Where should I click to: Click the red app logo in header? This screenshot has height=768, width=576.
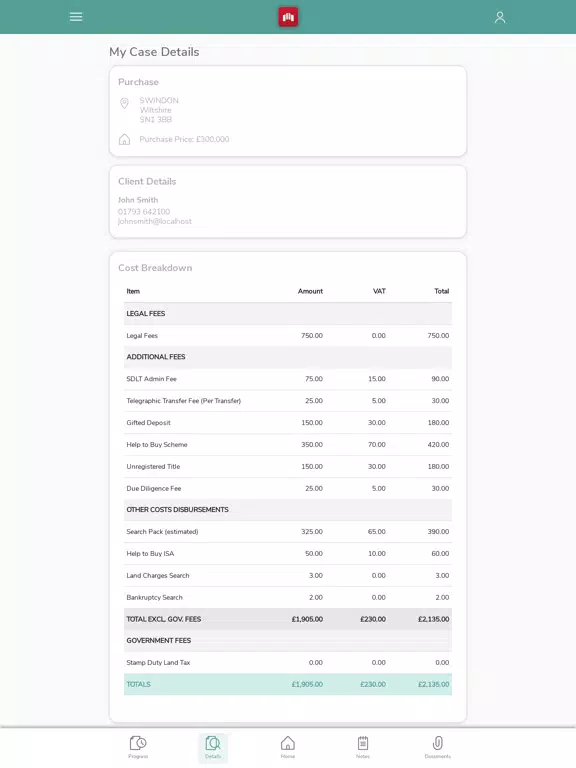pos(288,17)
